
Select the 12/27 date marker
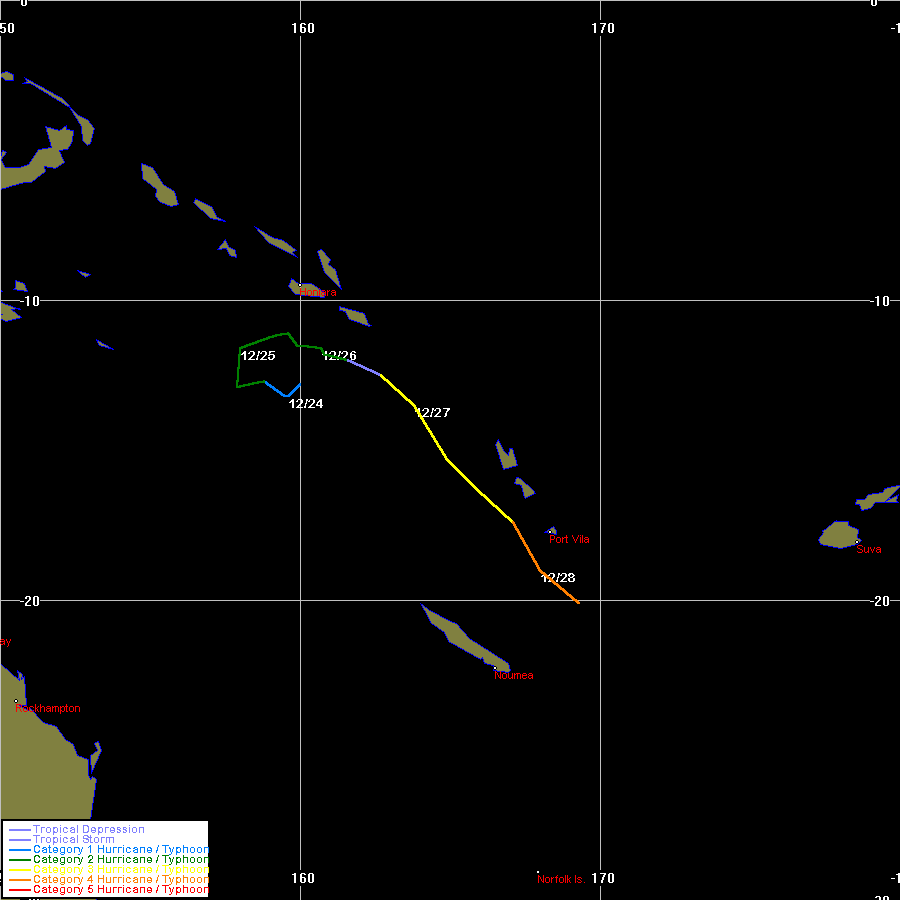coord(433,413)
